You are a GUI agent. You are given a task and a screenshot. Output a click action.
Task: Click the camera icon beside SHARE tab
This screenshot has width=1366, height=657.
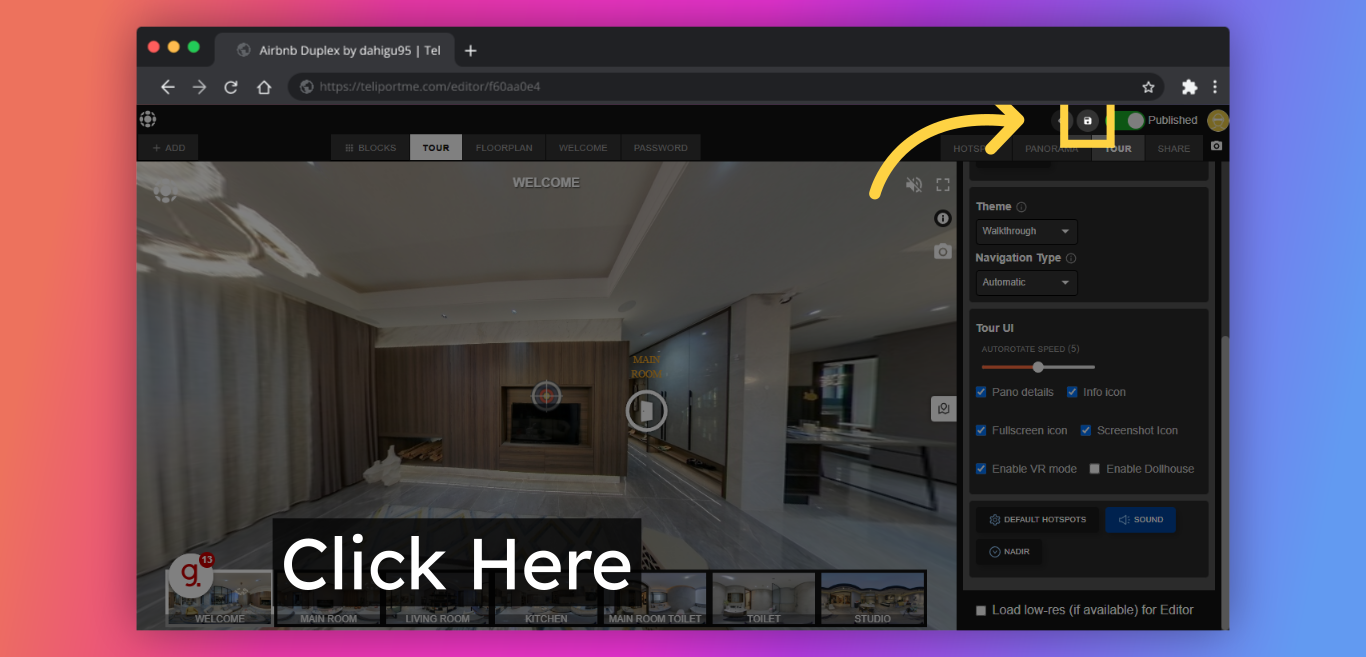[x=1216, y=146]
